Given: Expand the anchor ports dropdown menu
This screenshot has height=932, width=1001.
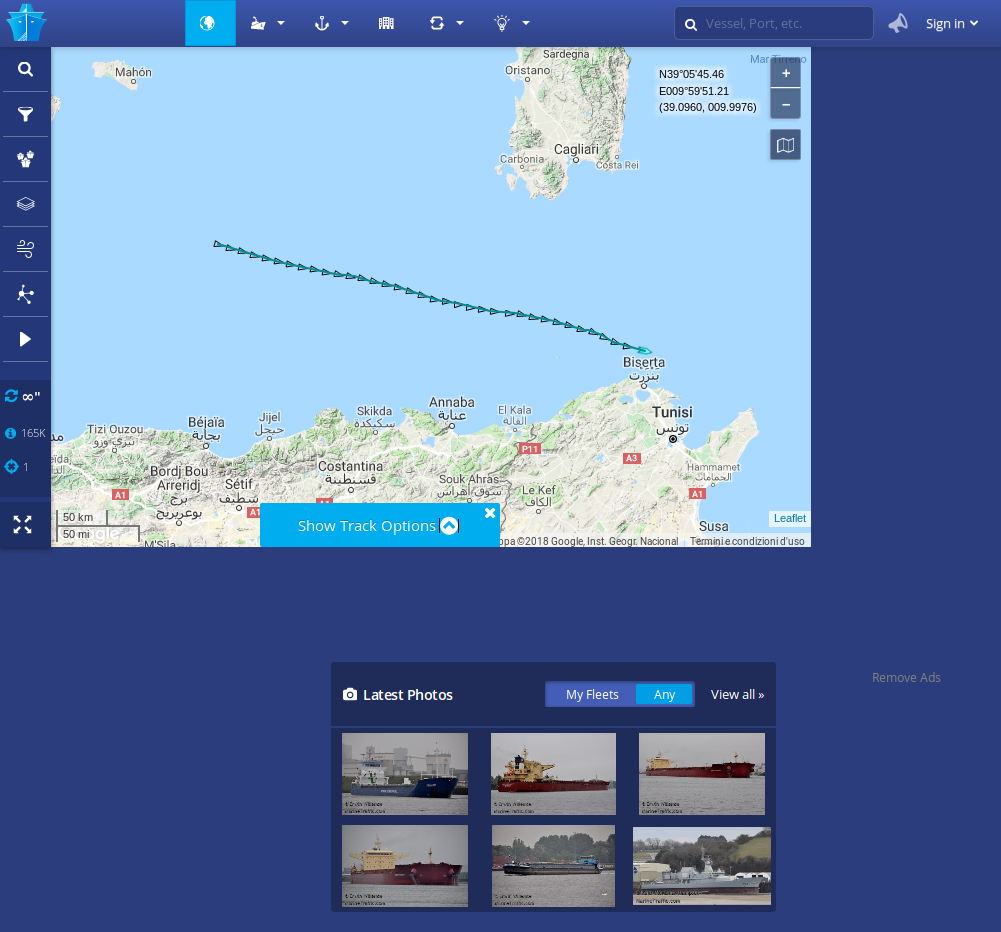Looking at the screenshot, I should 331,23.
